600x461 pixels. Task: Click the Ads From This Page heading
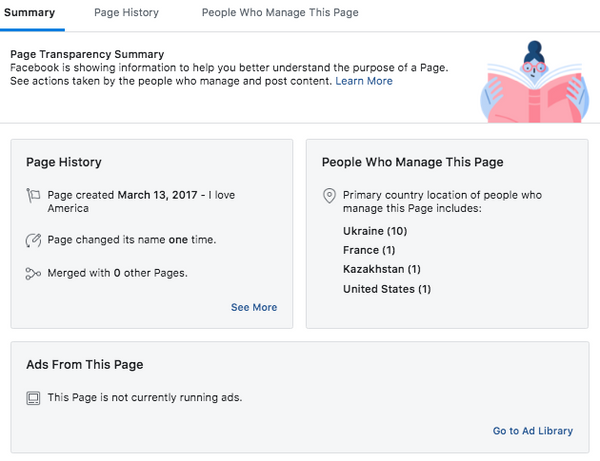point(85,365)
